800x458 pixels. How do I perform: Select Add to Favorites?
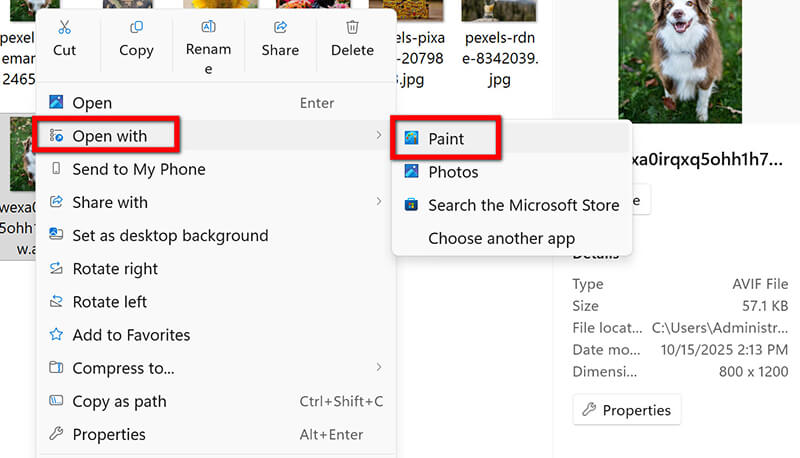tap(131, 335)
